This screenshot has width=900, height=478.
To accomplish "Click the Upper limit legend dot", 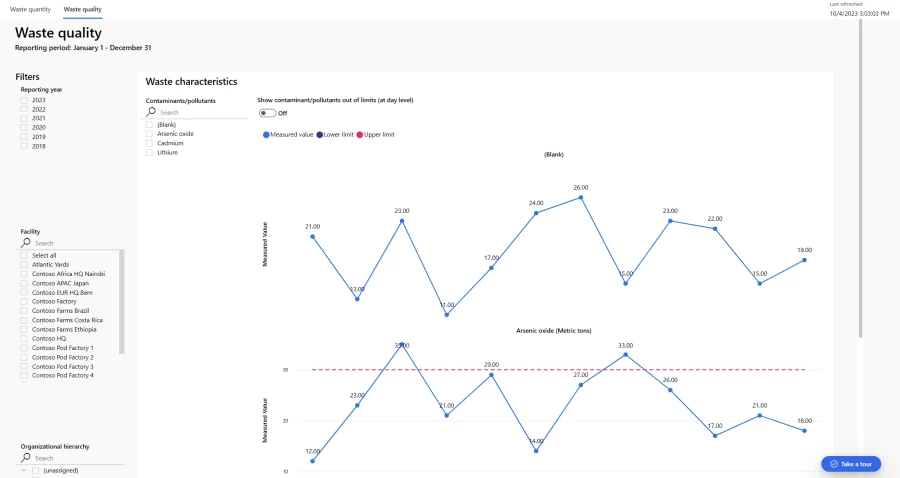I will [360, 134].
